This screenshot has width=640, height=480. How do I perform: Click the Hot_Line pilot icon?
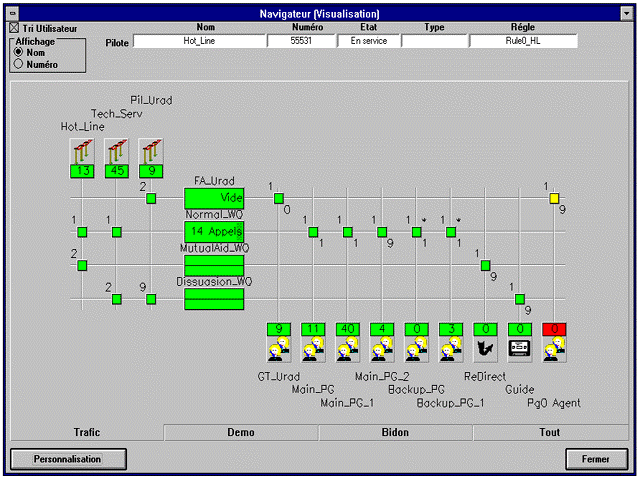(x=82, y=151)
